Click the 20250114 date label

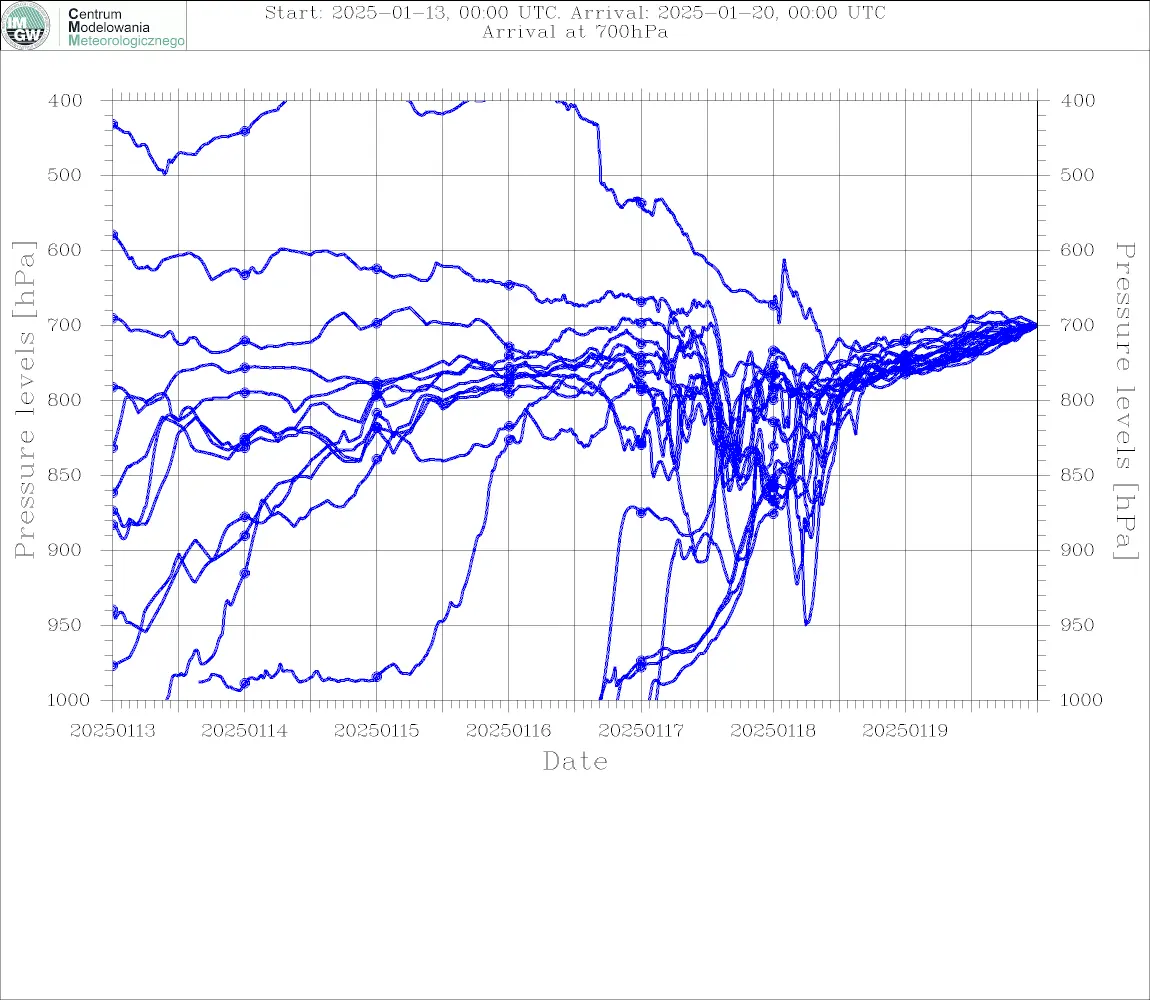(x=245, y=731)
